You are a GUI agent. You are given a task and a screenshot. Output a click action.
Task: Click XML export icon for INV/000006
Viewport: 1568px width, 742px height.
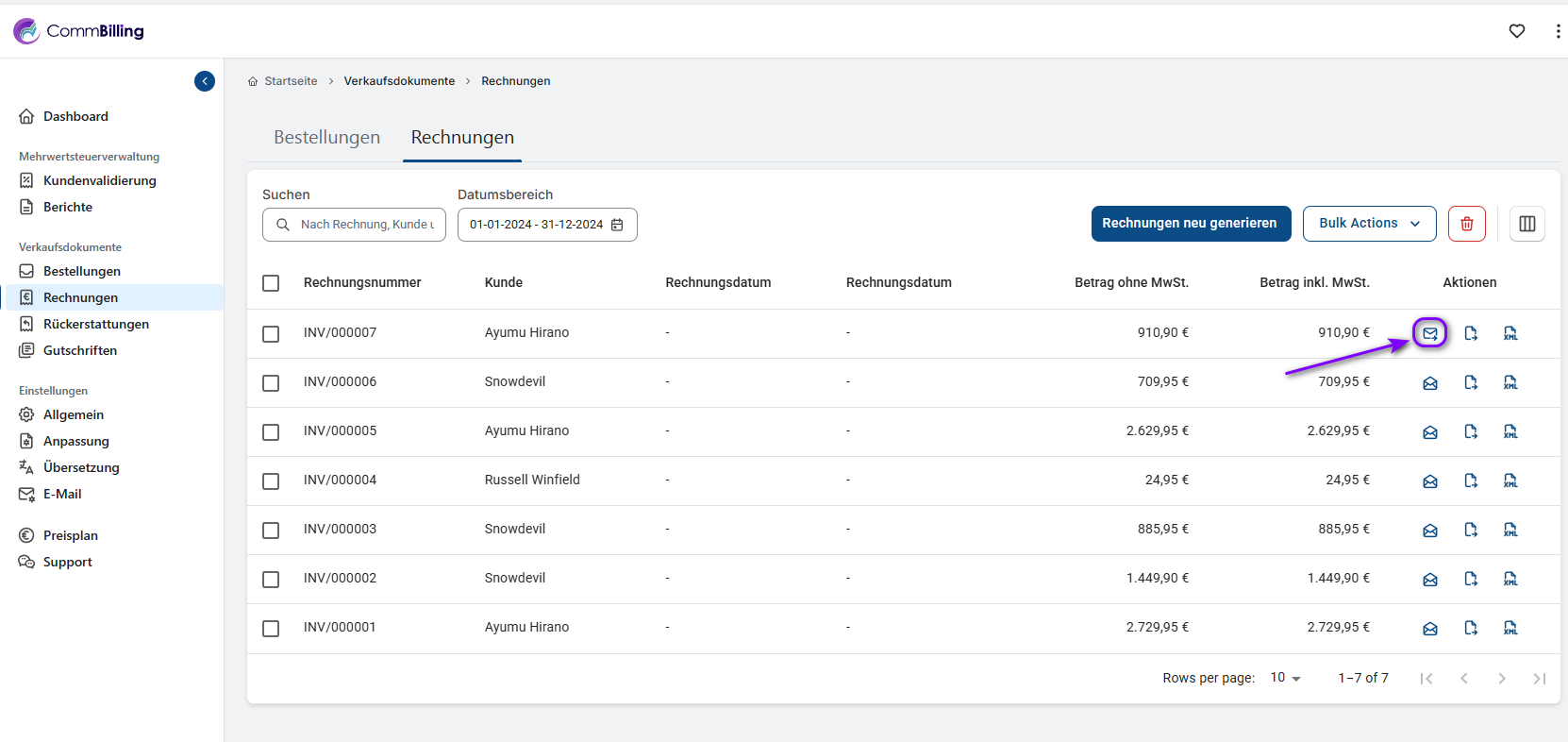click(1510, 382)
